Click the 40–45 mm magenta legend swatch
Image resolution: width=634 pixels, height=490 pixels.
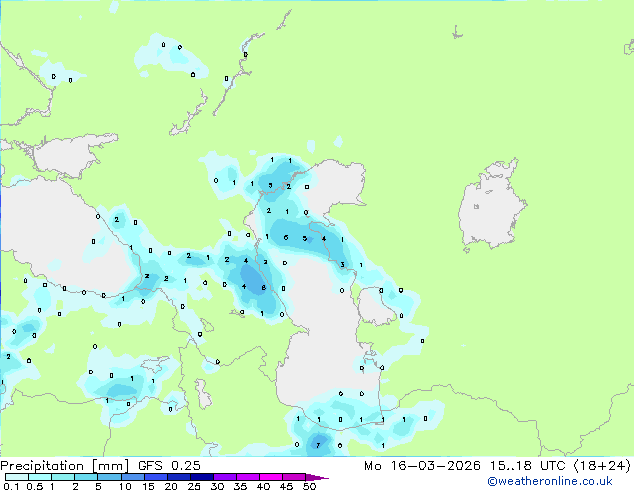pos(271,477)
